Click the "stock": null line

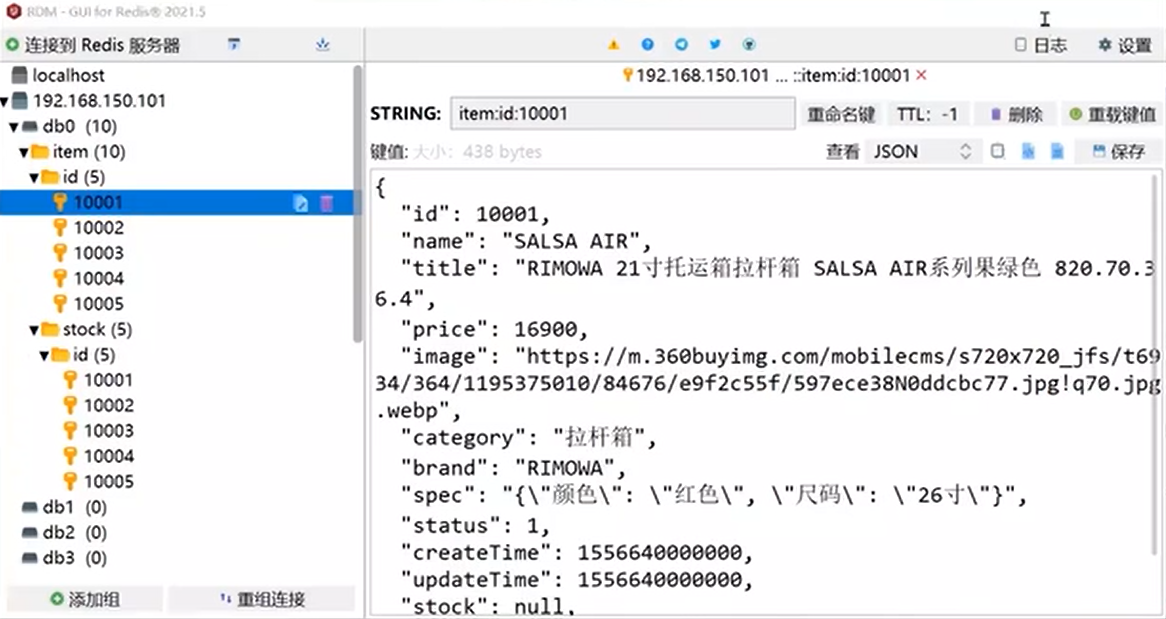(489, 606)
